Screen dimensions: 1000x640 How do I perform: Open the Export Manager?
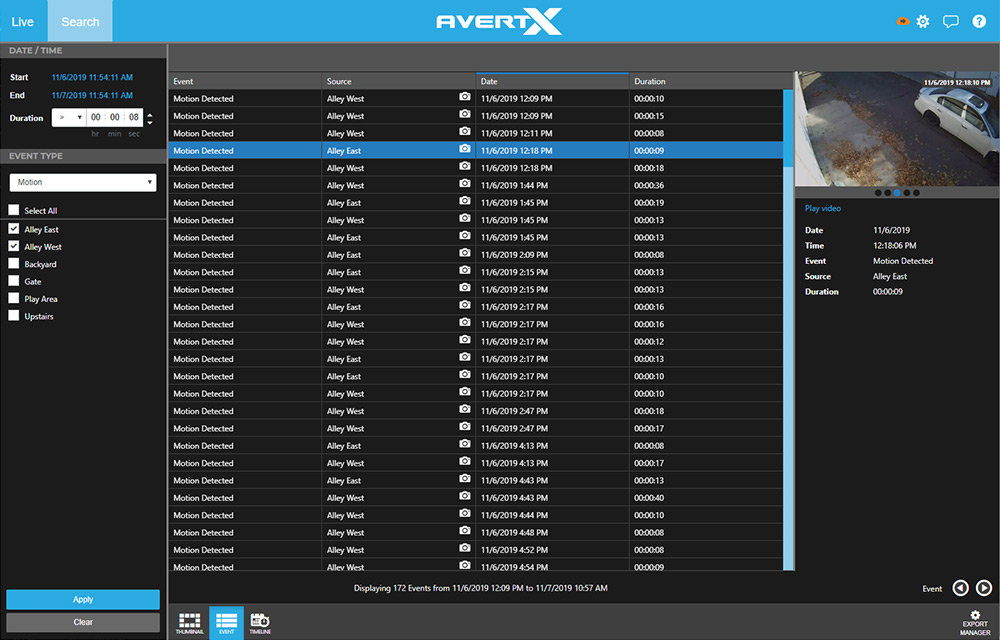[x=974, y=622]
